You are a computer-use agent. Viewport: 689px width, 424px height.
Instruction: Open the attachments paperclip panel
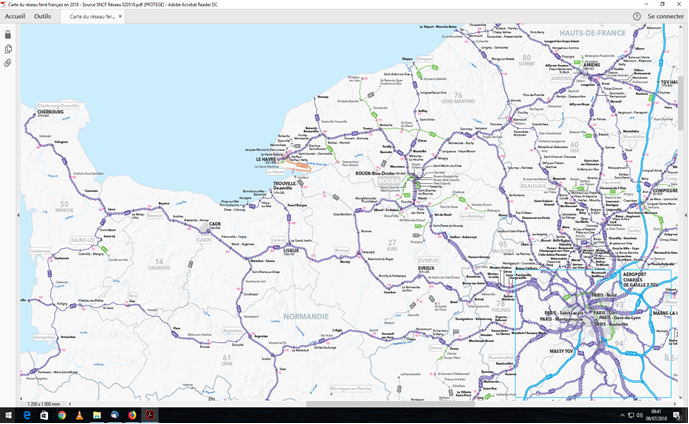tap(7, 63)
